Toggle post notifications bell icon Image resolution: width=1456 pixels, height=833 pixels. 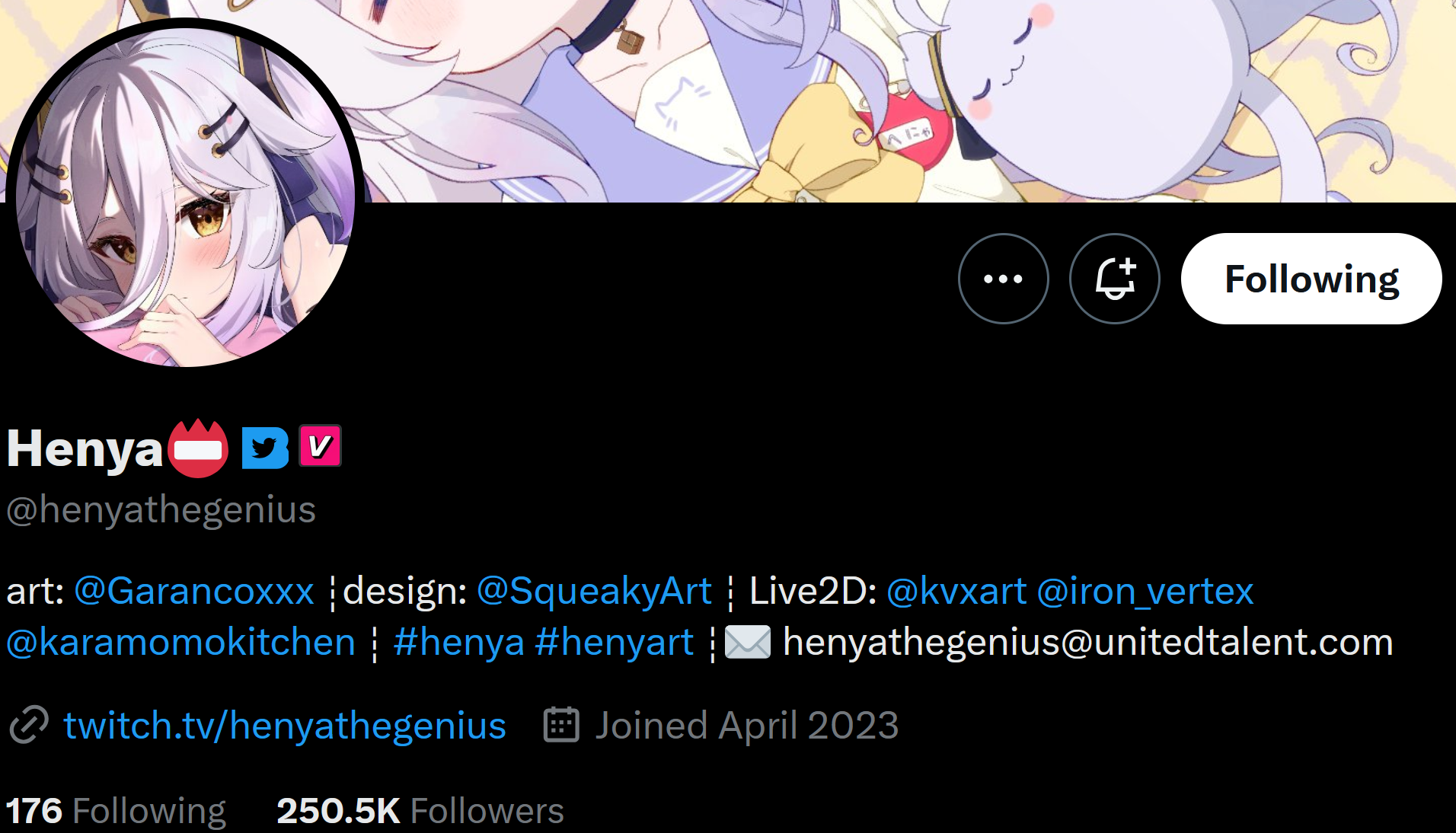pos(1114,279)
